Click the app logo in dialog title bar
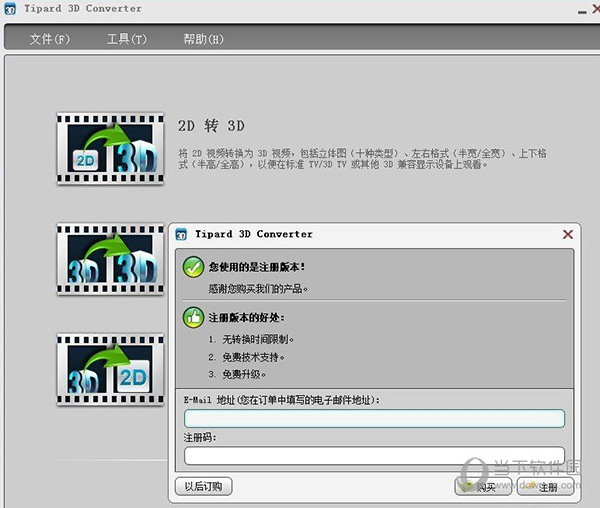 (x=181, y=234)
